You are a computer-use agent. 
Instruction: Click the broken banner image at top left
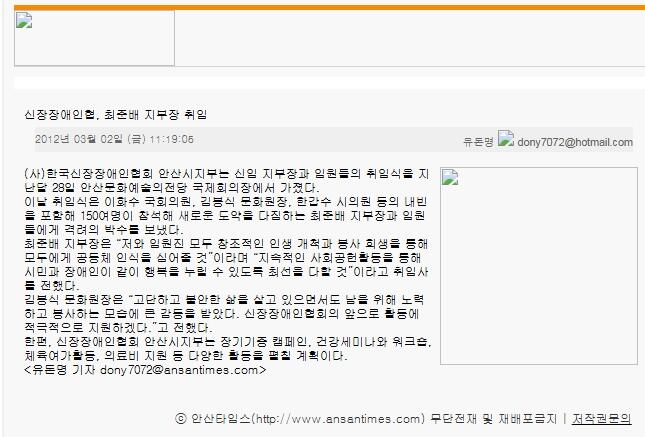click(x=94, y=37)
